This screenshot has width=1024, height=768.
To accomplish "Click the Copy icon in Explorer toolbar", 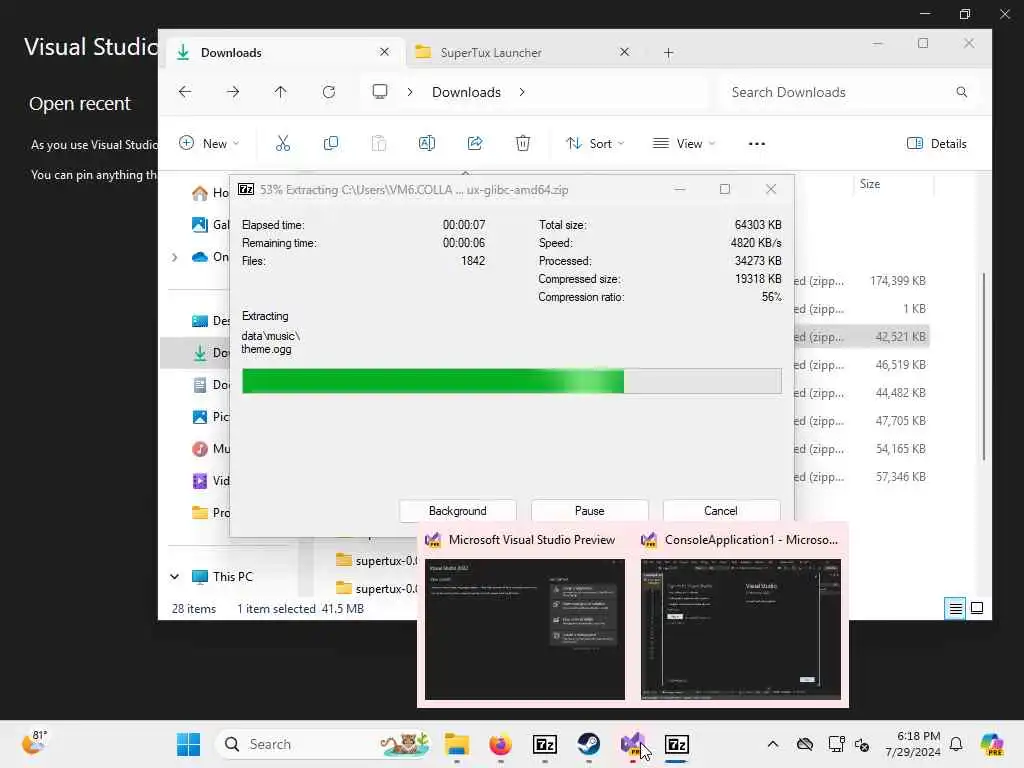I will click(331, 144).
